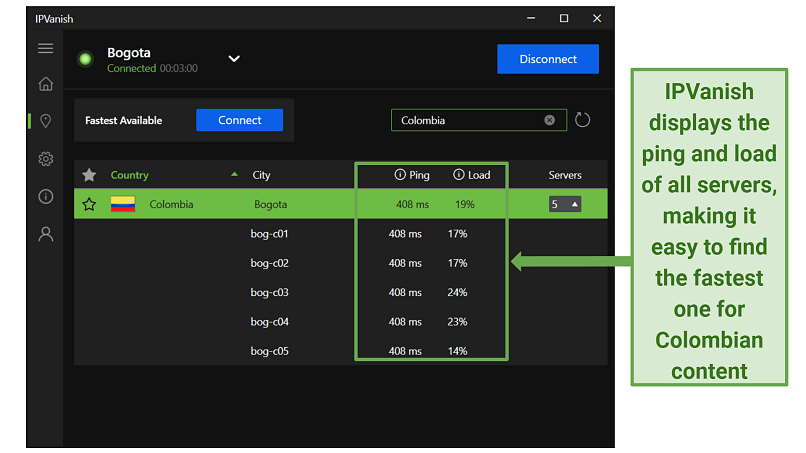This screenshot has width=806, height=453.
Task: Go to the Home sidebar icon
Action: click(x=46, y=84)
